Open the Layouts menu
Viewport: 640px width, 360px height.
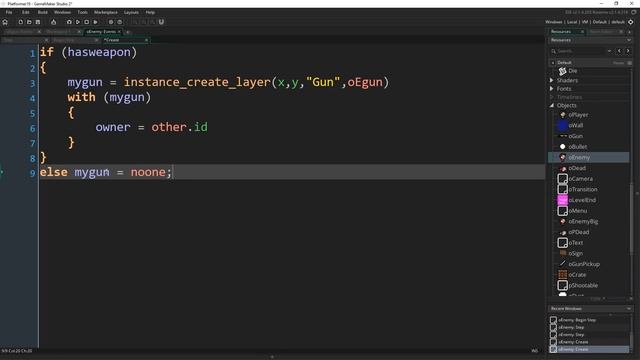(x=131, y=12)
